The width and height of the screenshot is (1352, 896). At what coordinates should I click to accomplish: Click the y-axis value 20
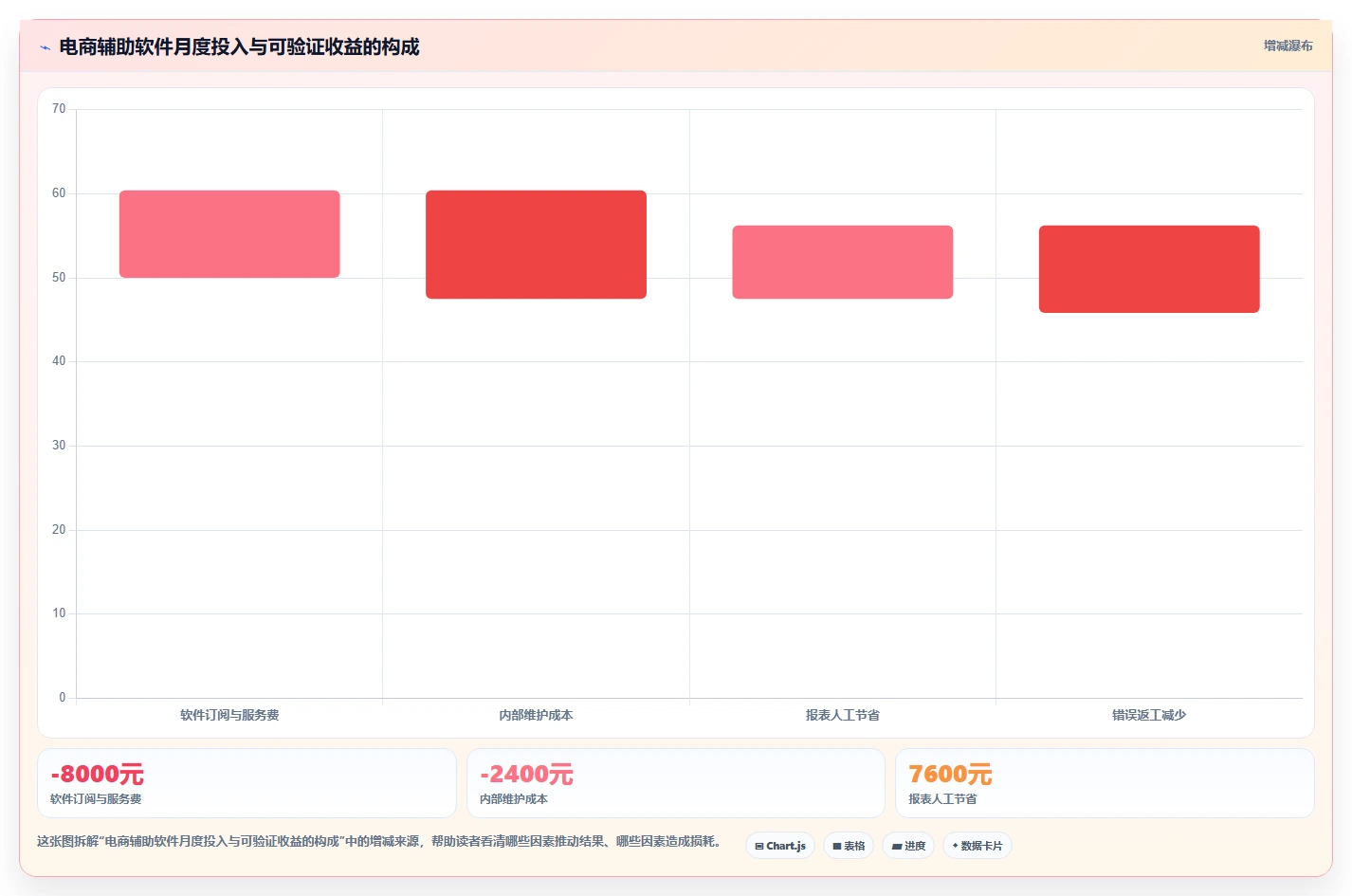pos(59,530)
